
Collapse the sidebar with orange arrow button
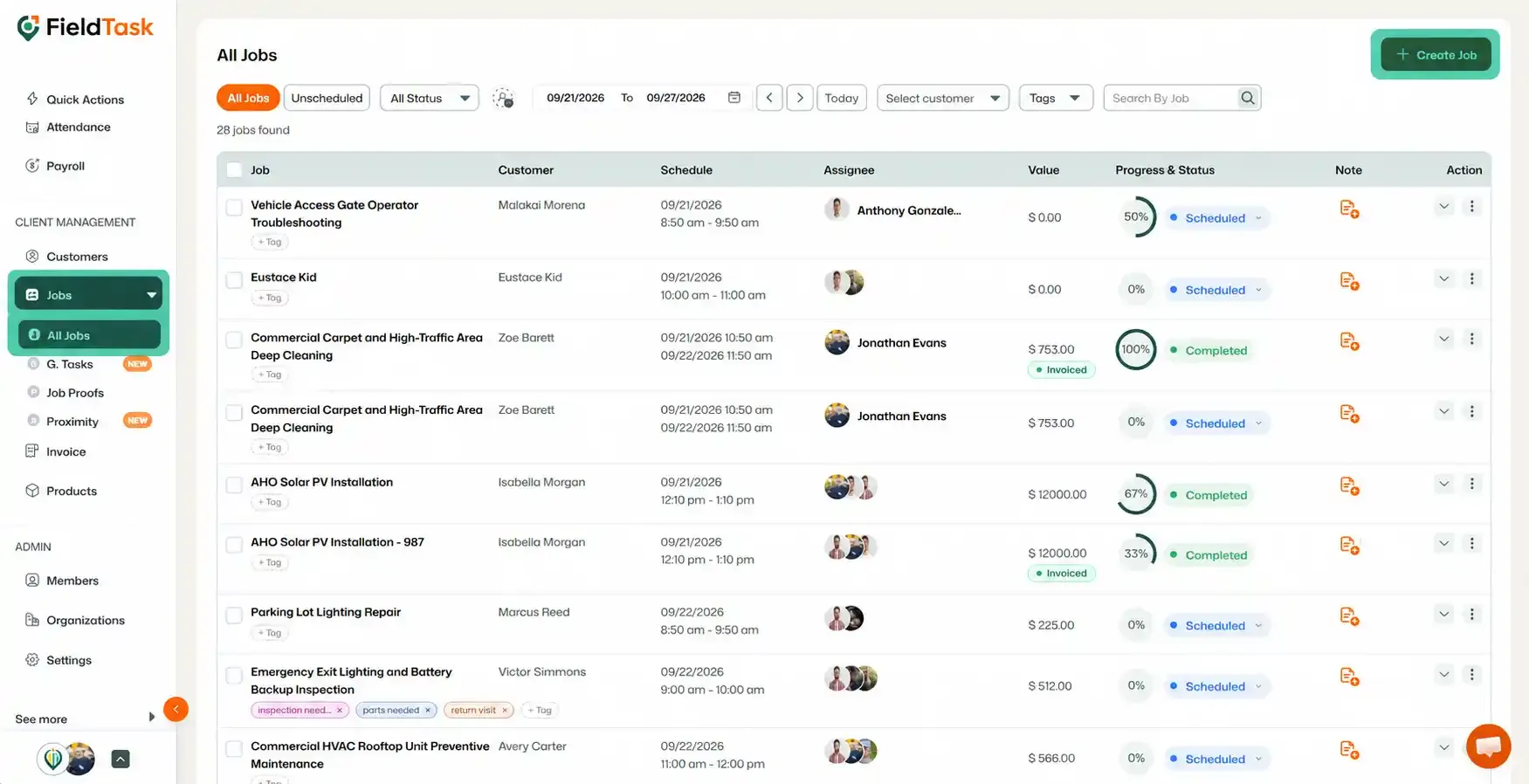(x=176, y=709)
